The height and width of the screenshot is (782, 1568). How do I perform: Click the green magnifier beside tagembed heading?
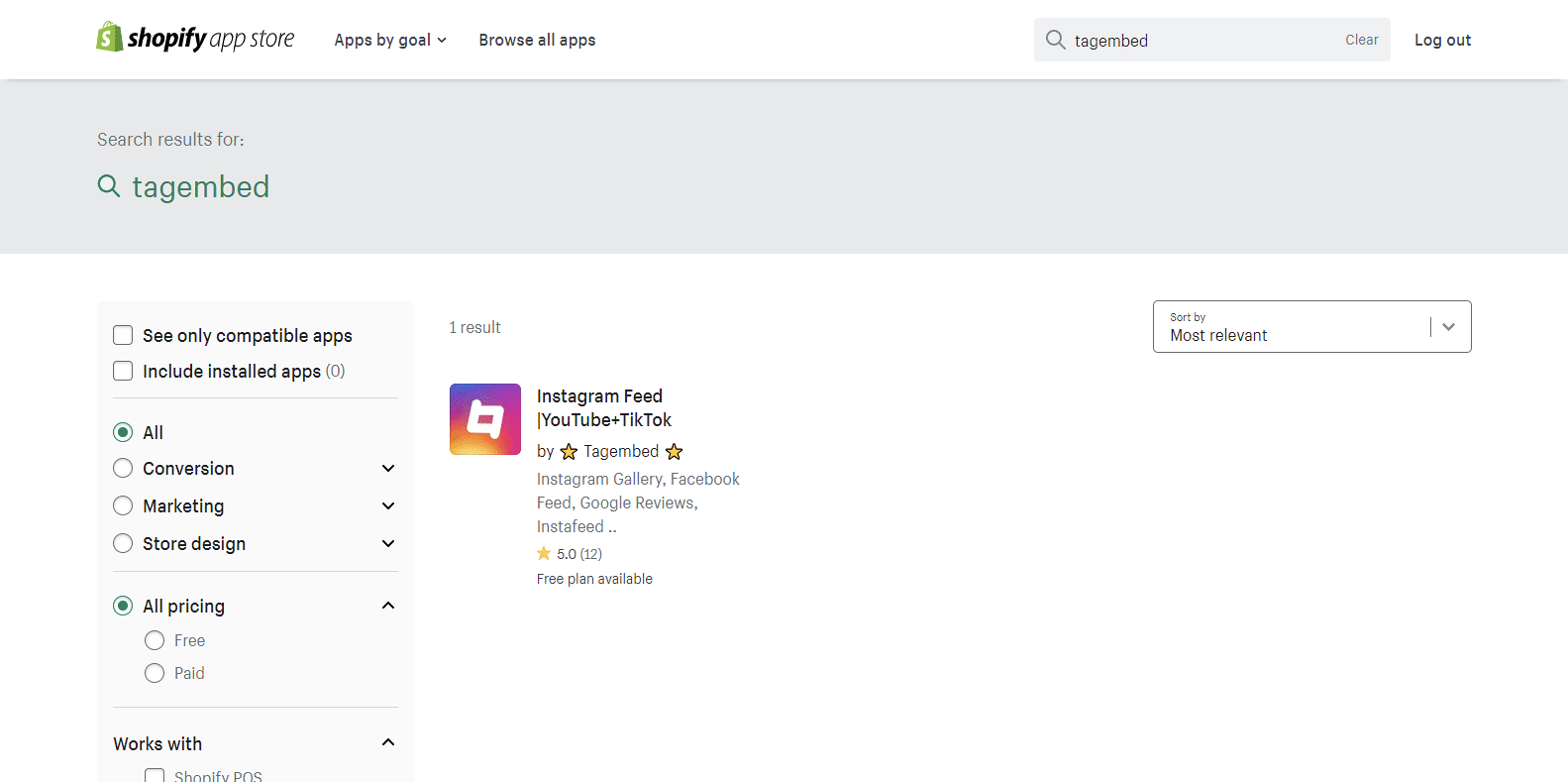point(109,185)
